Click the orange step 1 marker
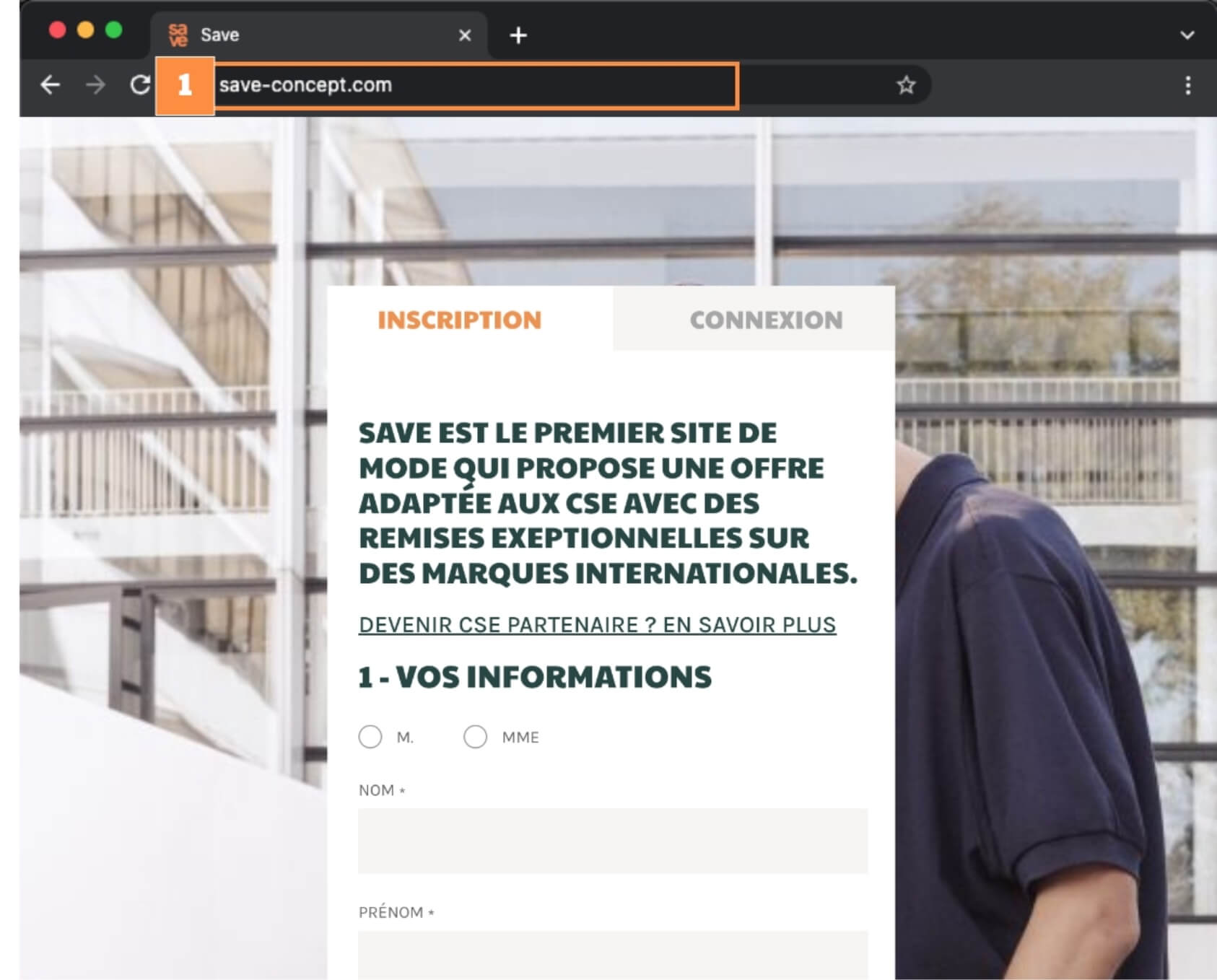Image resolution: width=1217 pixels, height=980 pixels. tap(185, 86)
